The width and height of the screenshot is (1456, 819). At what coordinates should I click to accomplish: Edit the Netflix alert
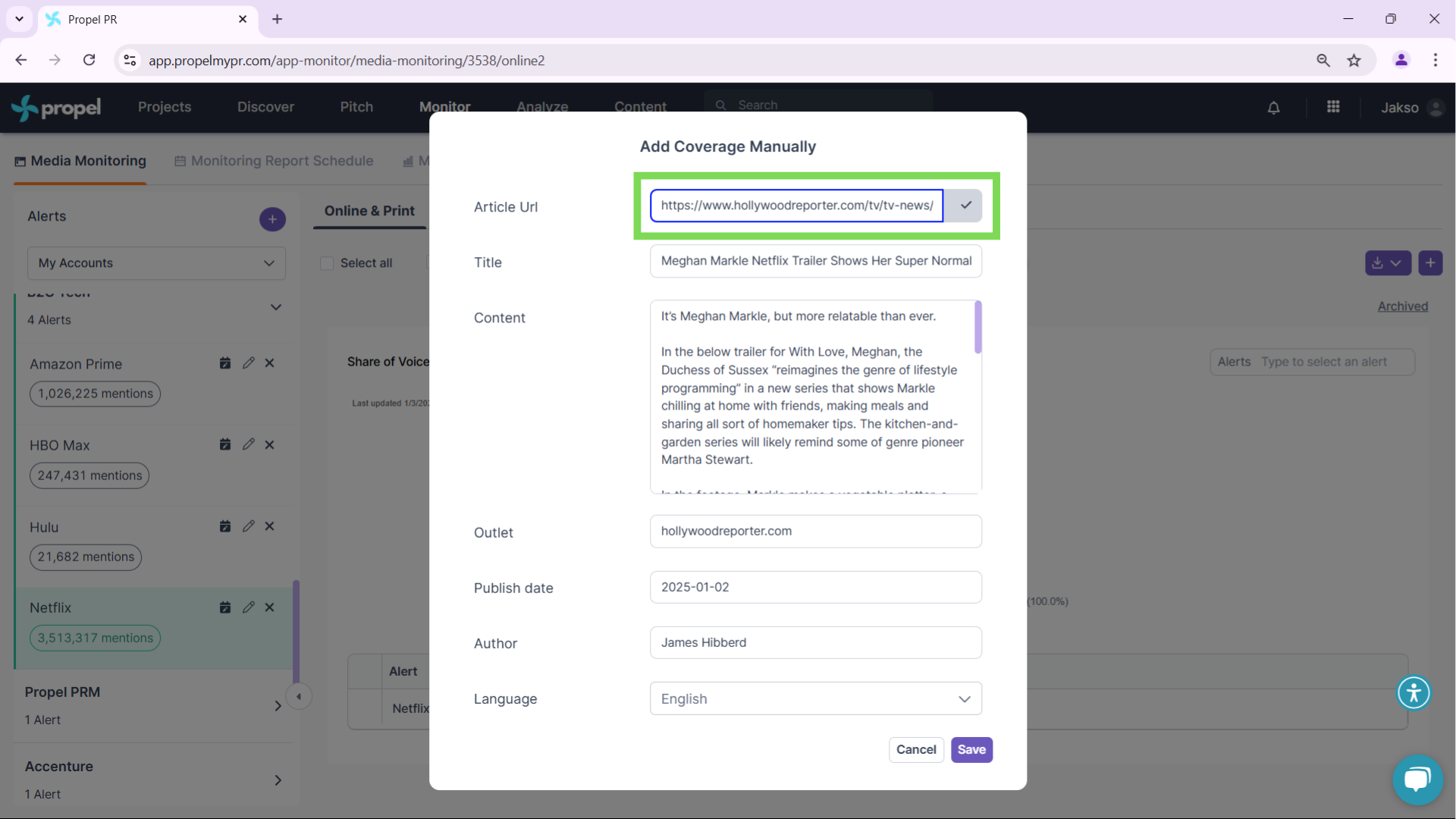coord(248,607)
